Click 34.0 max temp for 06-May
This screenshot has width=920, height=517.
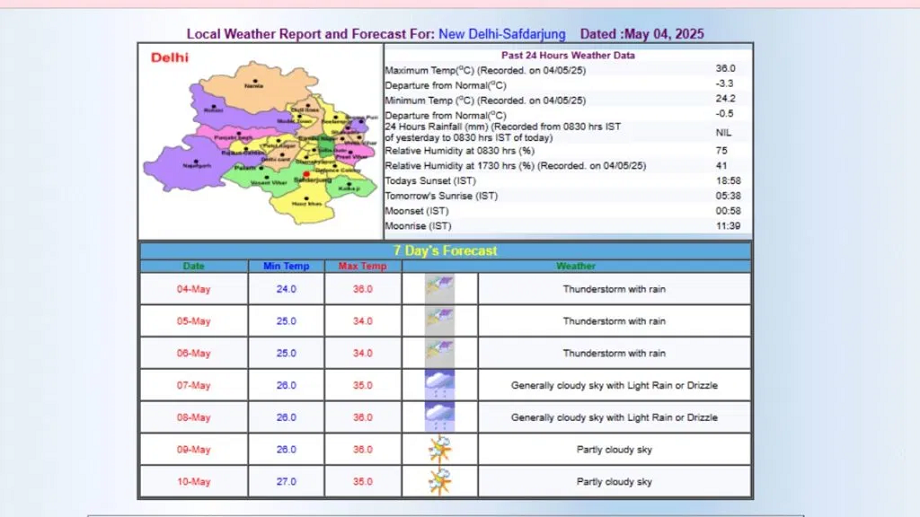(363, 353)
